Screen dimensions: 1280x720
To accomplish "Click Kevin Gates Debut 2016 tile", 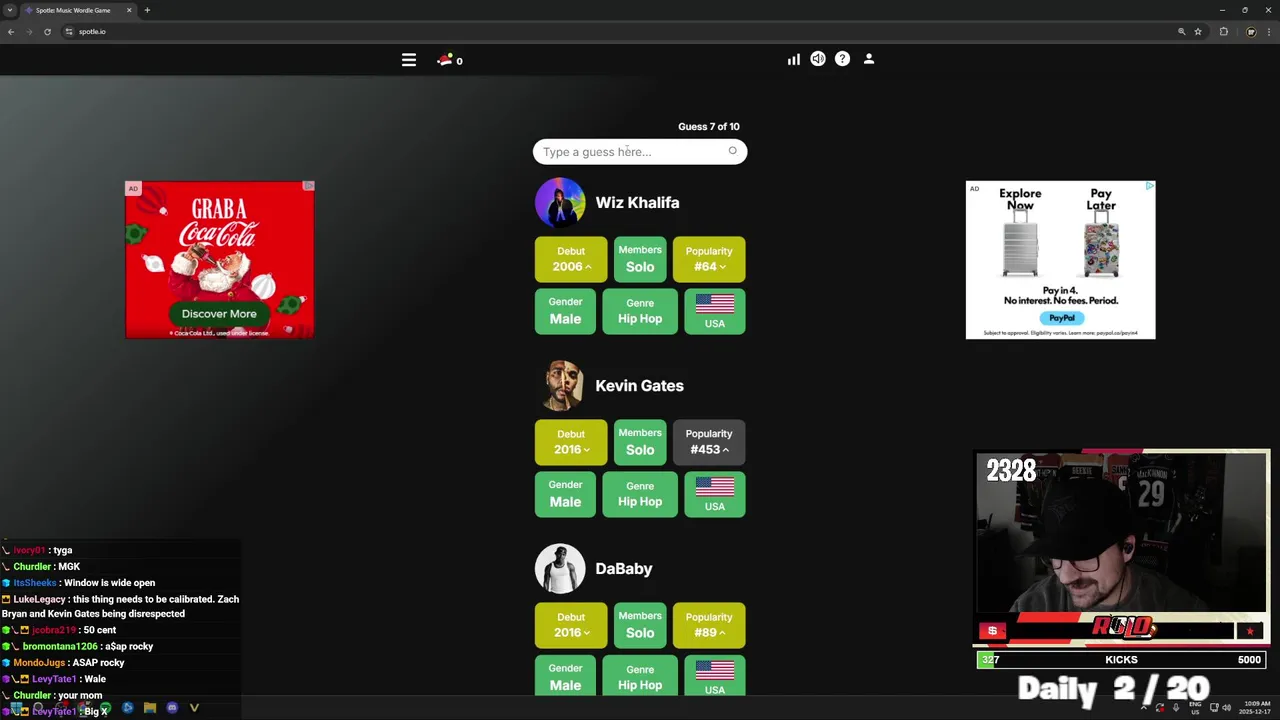I will (571, 443).
